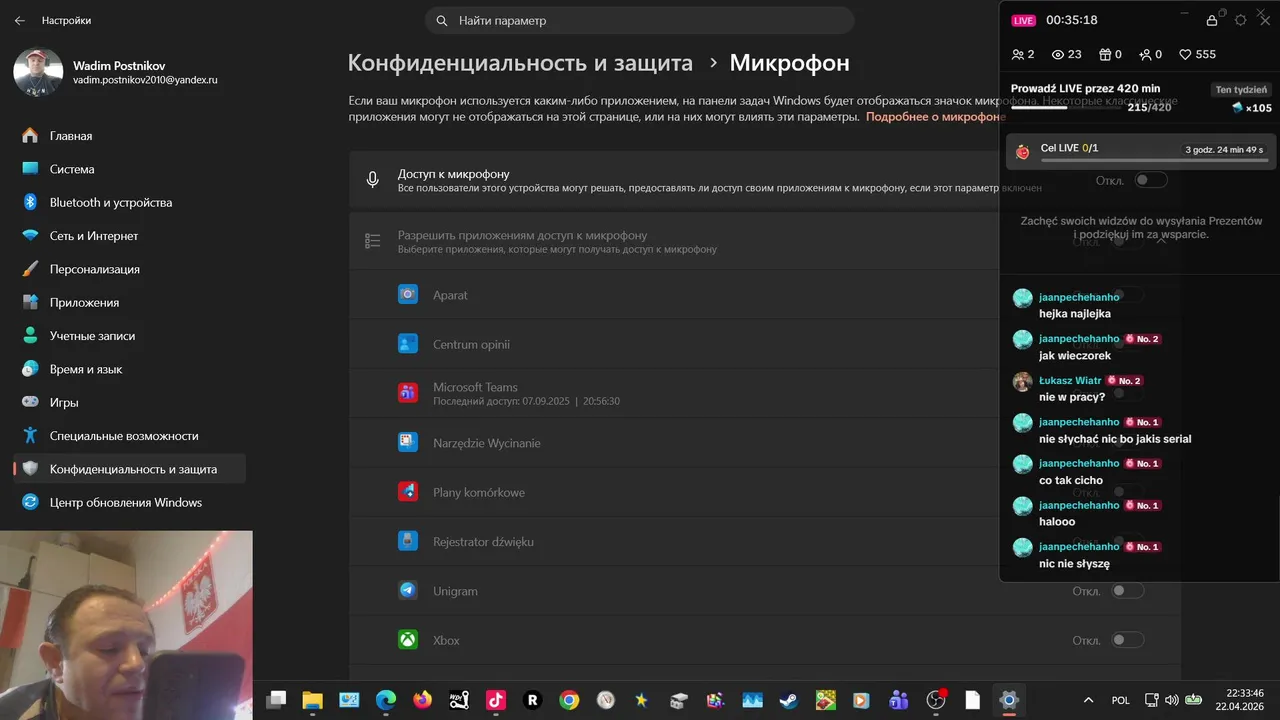The height and width of the screenshot is (720, 1280).
Task: Toggle microphone access for Aparat
Action: click(x=1128, y=295)
